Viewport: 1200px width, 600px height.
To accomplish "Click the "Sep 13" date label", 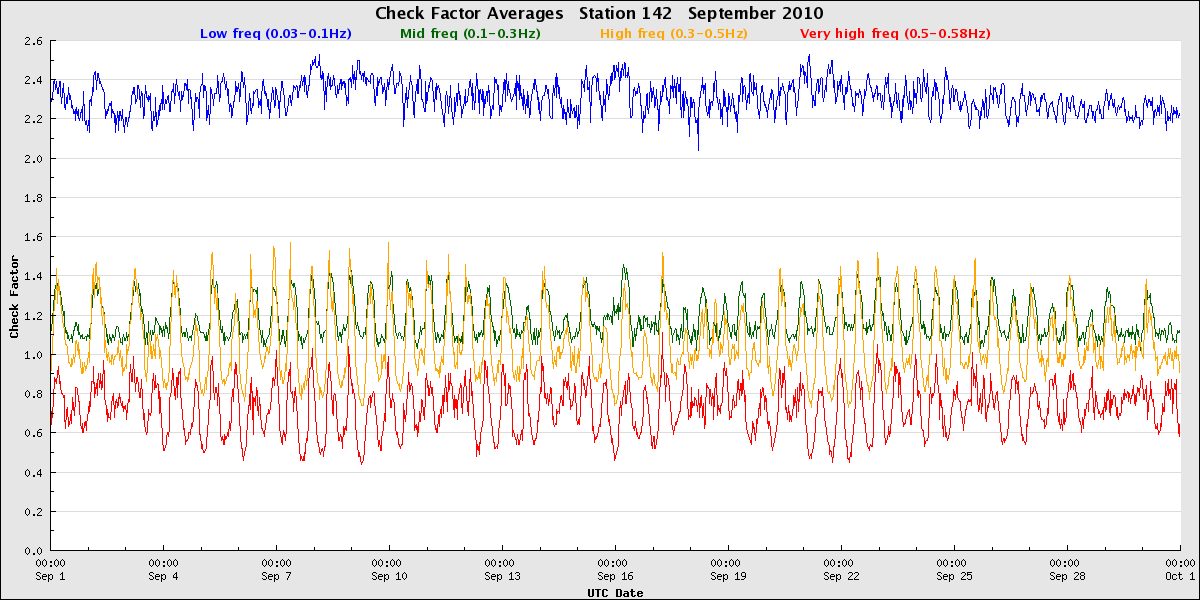I will pyautogui.click(x=502, y=577).
